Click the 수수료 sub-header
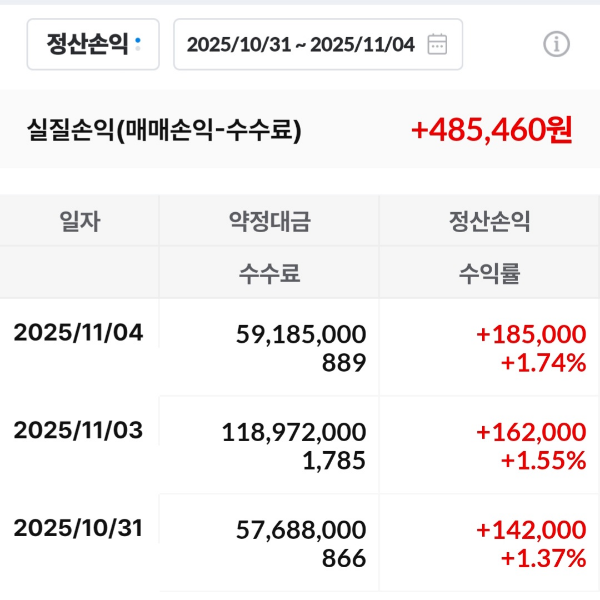600x600 pixels. click(x=270, y=273)
